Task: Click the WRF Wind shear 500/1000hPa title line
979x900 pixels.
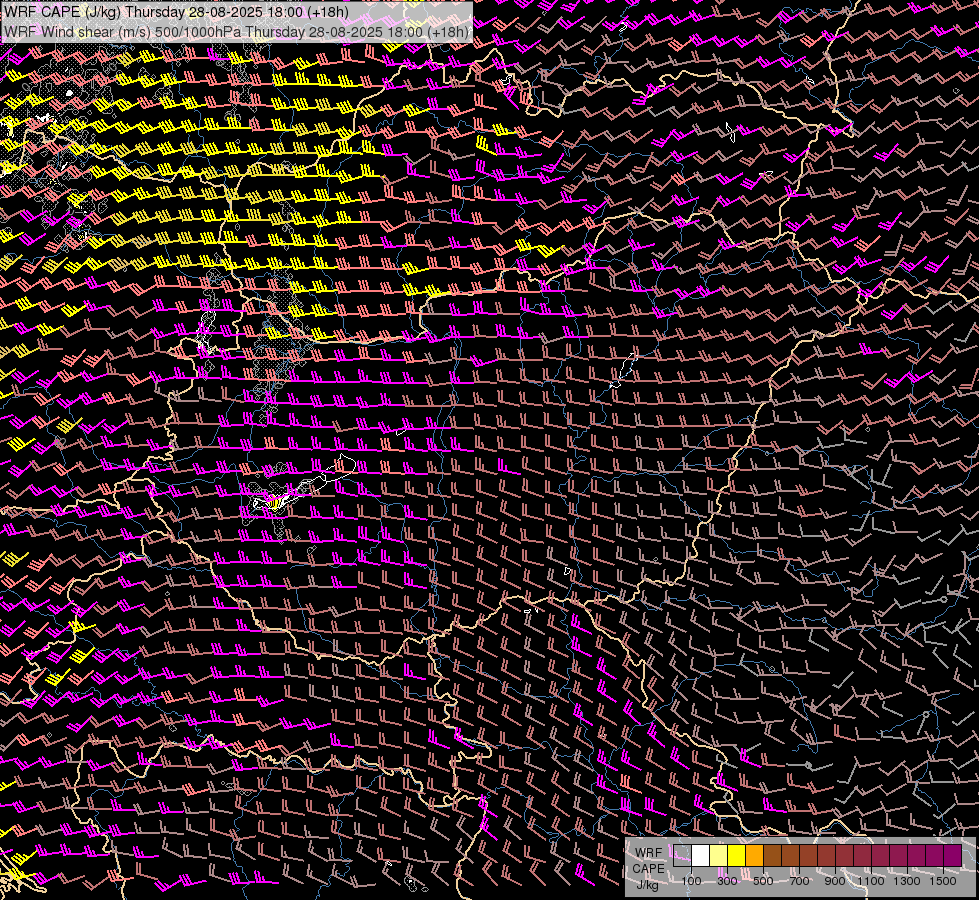Action: pos(236,32)
